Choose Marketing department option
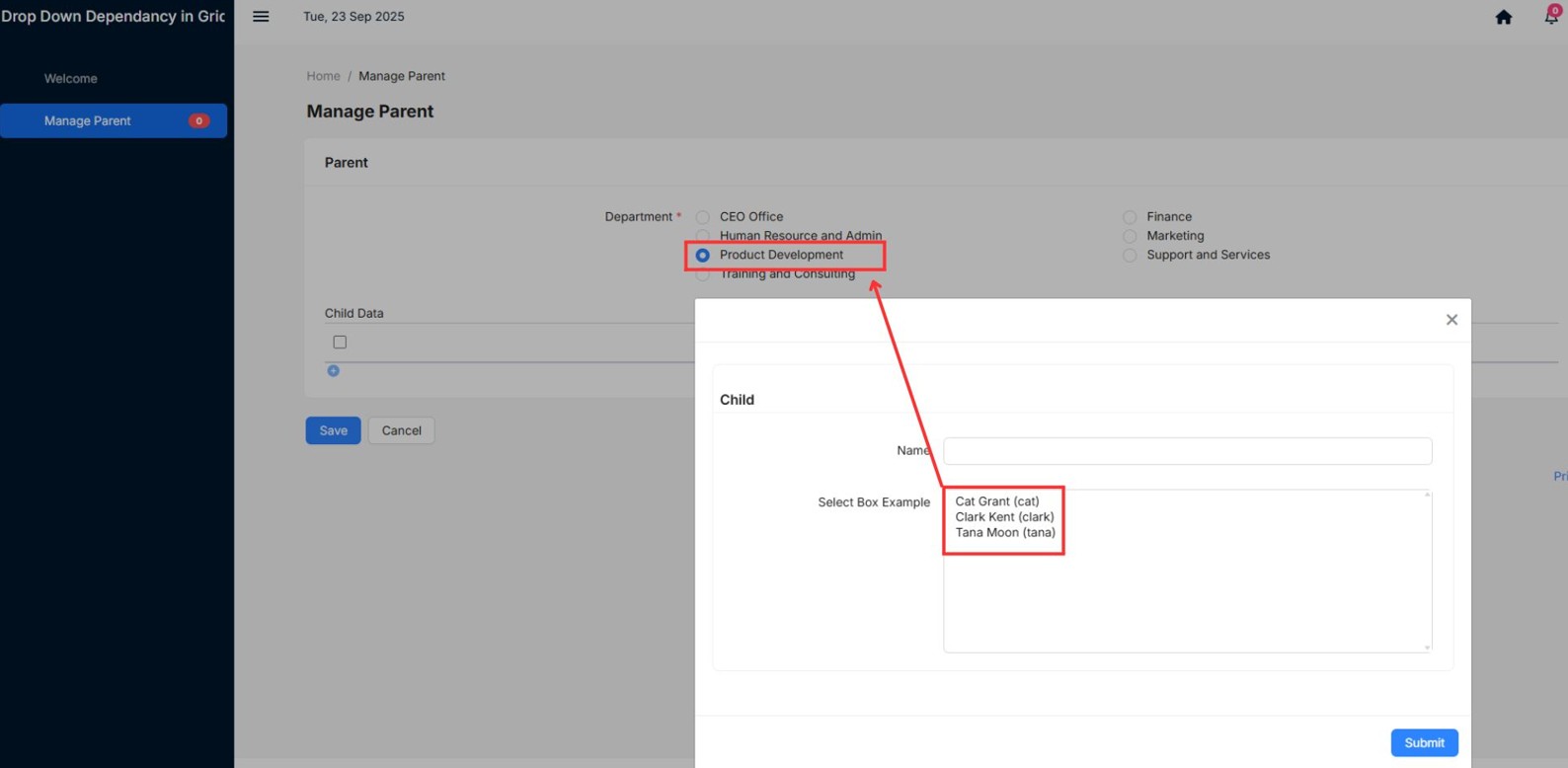1568x768 pixels. tap(1130, 236)
